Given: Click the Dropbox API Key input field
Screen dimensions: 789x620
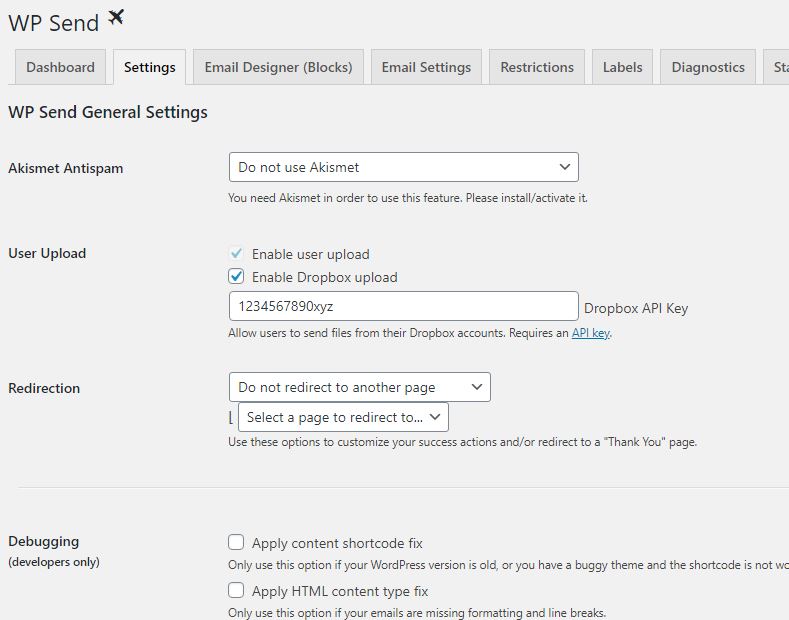Looking at the screenshot, I should click(404, 306).
